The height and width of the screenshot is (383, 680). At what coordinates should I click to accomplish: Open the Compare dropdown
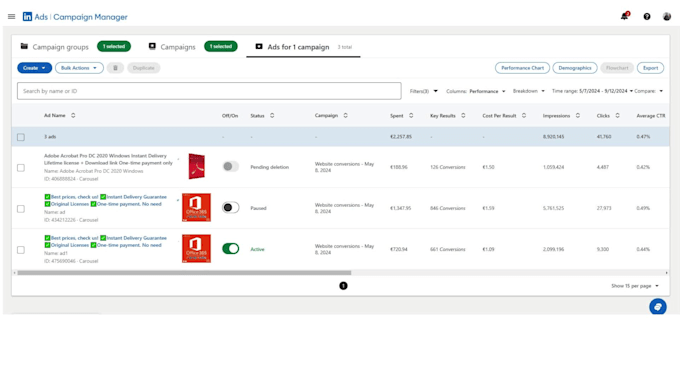click(x=649, y=91)
